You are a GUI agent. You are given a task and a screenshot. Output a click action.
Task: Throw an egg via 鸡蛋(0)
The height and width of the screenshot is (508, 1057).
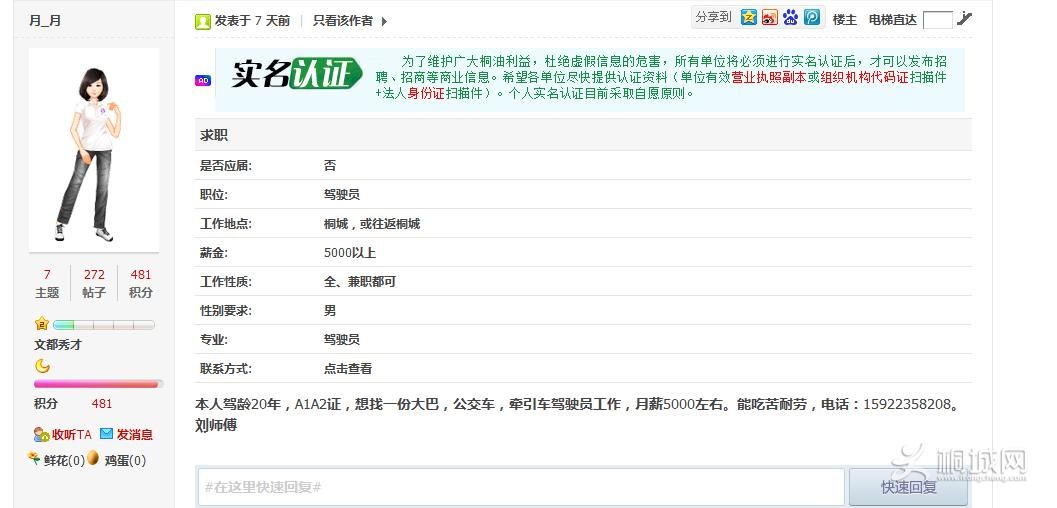pyautogui.click(x=116, y=460)
